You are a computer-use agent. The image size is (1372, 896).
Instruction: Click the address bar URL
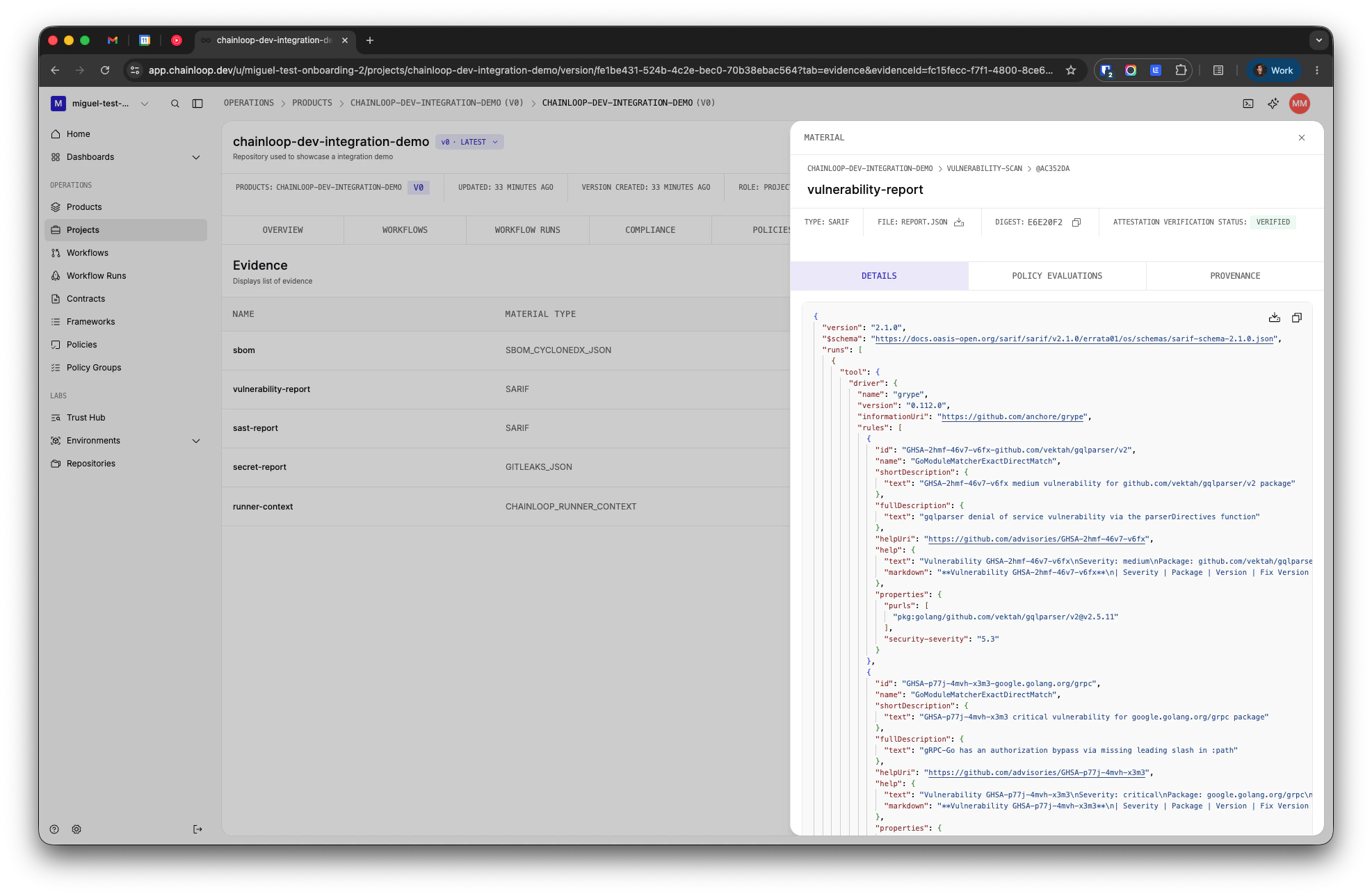pyautogui.click(x=601, y=70)
